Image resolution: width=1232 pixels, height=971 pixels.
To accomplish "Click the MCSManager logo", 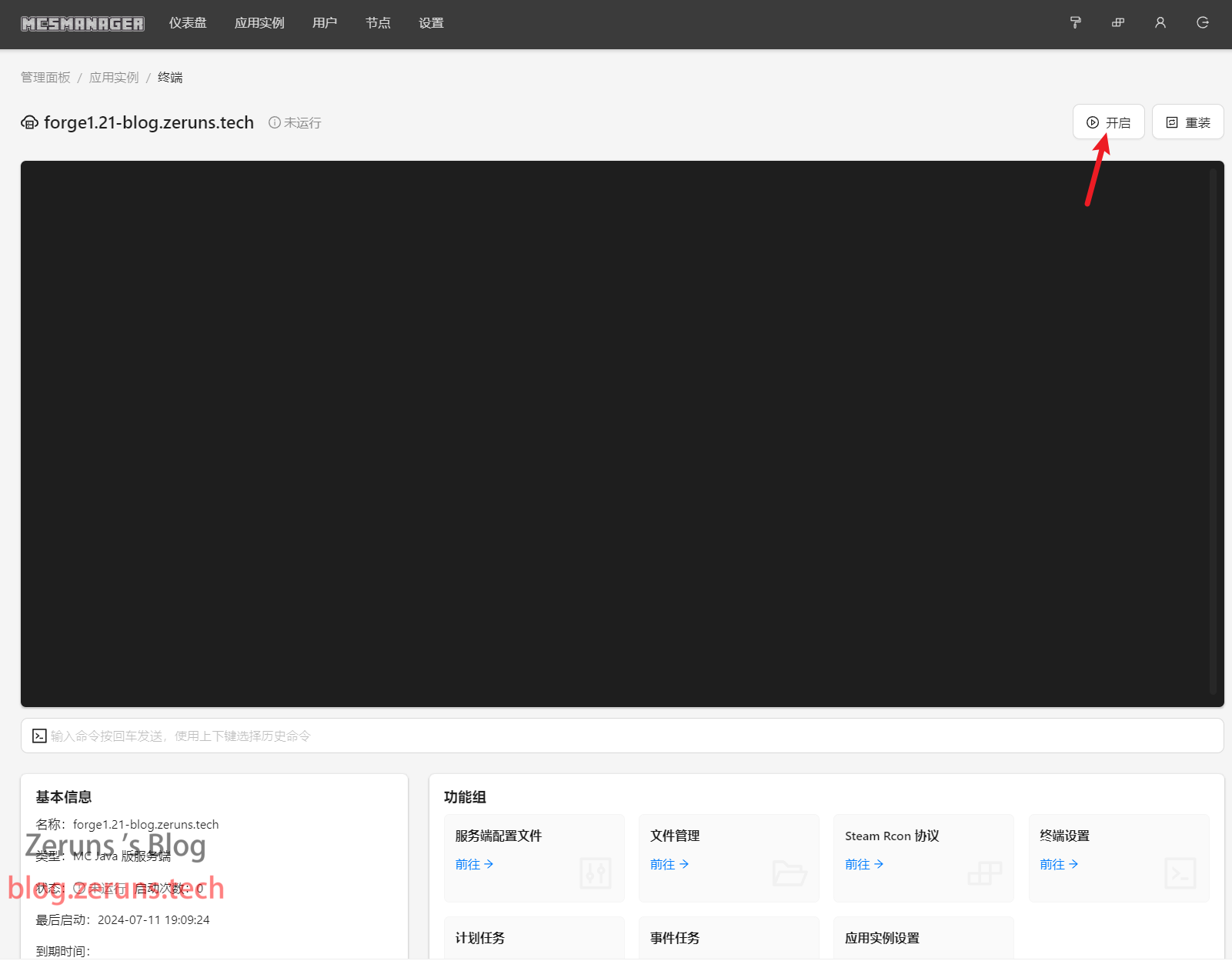I will click(x=82, y=24).
